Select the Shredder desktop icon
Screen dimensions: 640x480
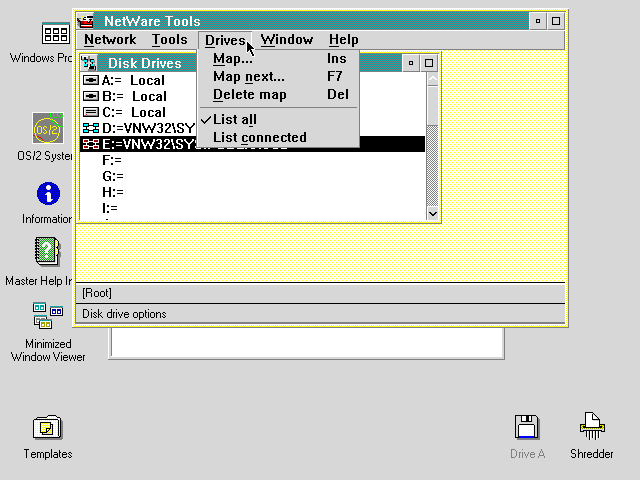pyautogui.click(x=592, y=426)
